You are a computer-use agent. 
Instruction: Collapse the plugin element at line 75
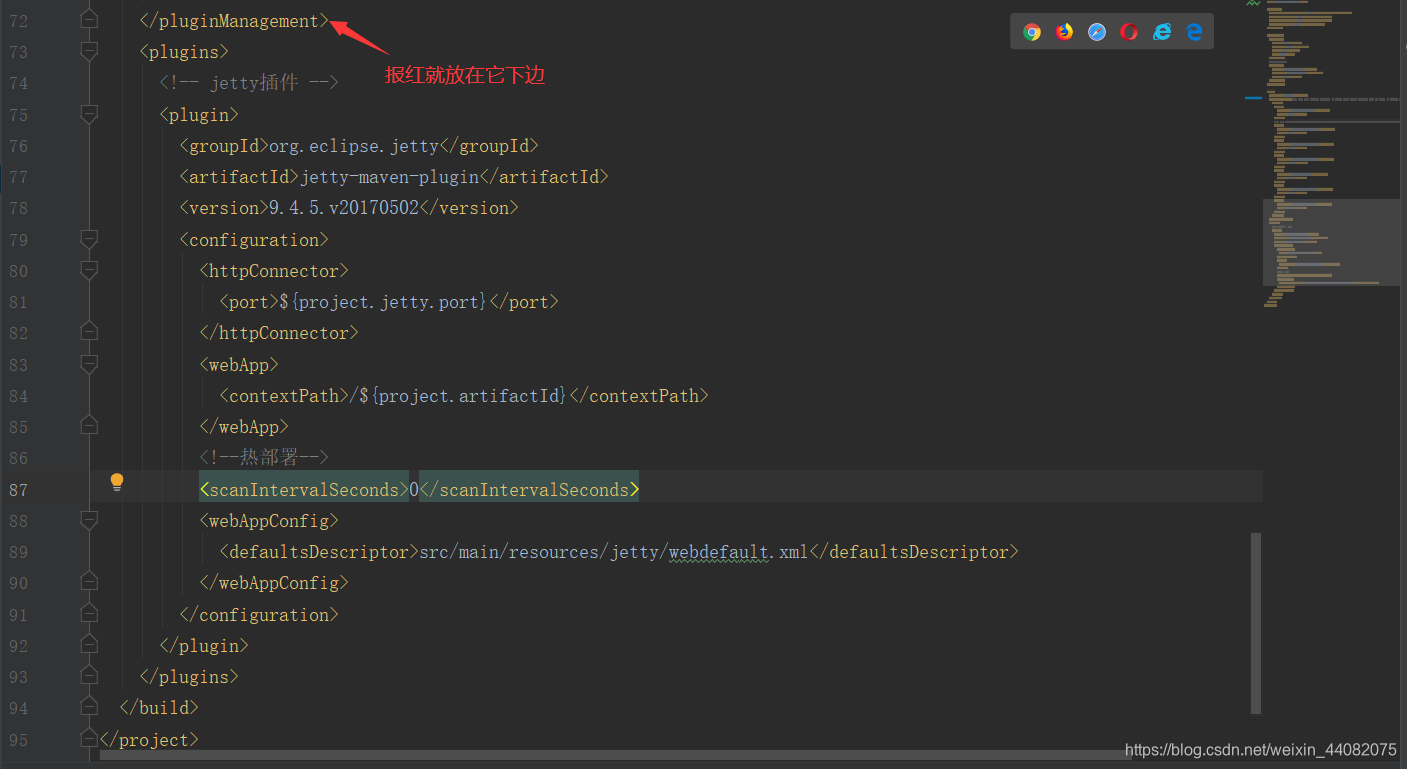(x=88, y=114)
